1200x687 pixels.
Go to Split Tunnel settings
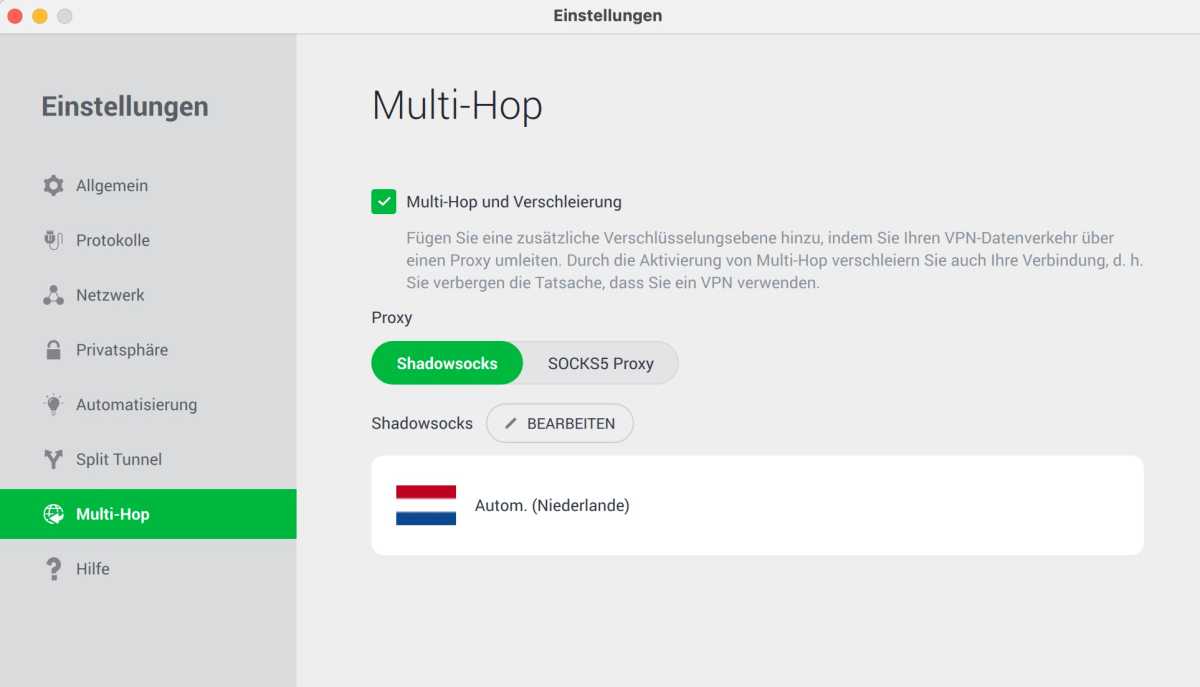tap(118, 460)
